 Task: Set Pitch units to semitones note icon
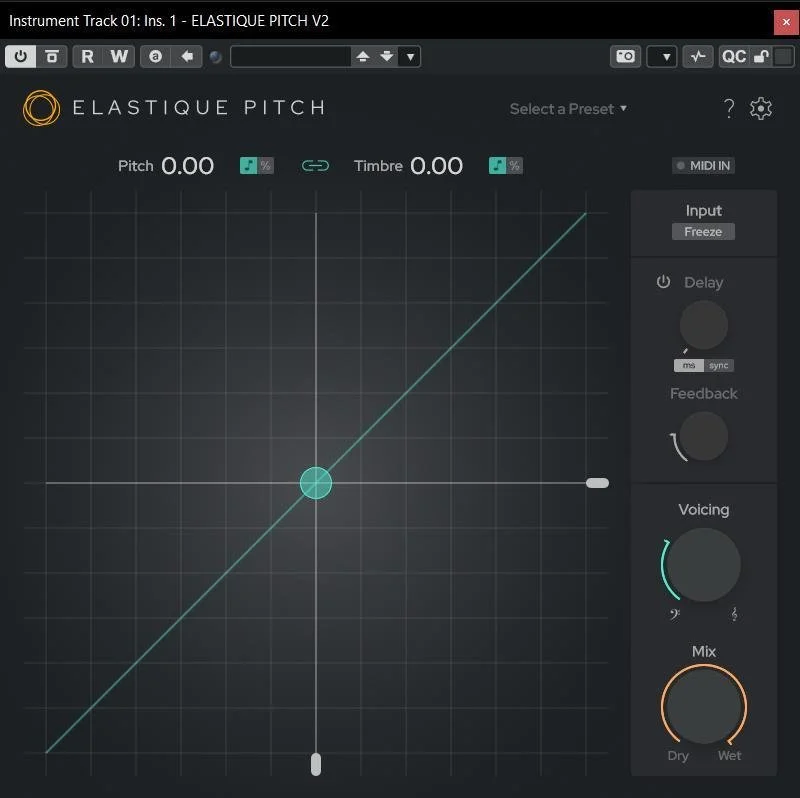pyautogui.click(x=248, y=165)
